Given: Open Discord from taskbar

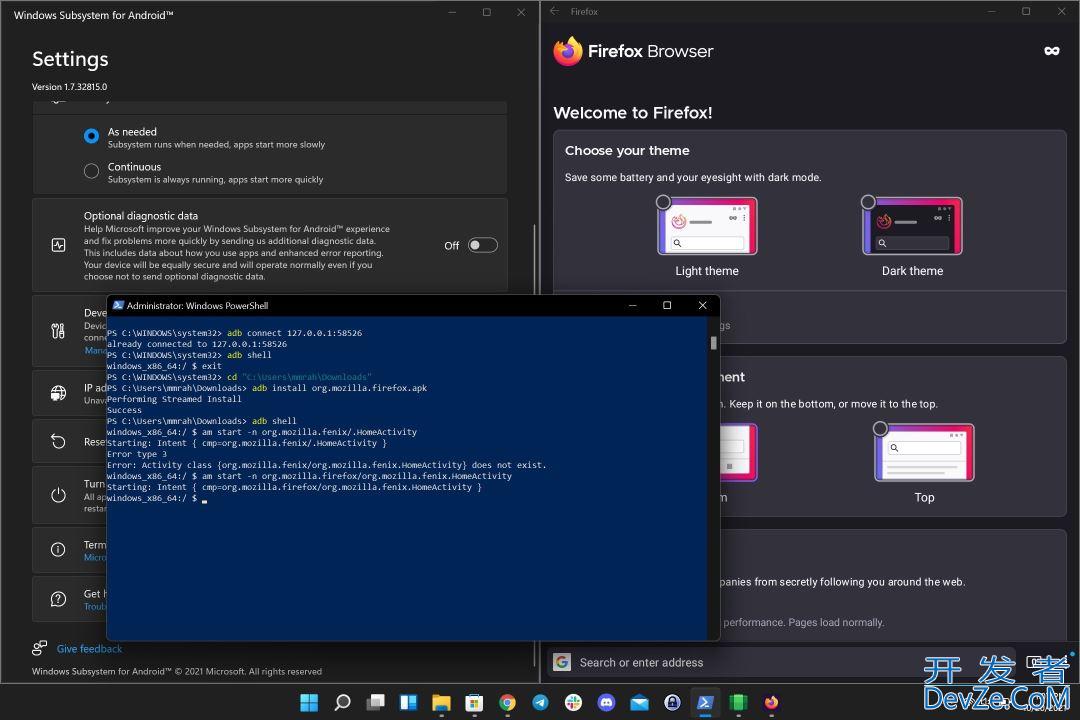Looking at the screenshot, I should [606, 702].
